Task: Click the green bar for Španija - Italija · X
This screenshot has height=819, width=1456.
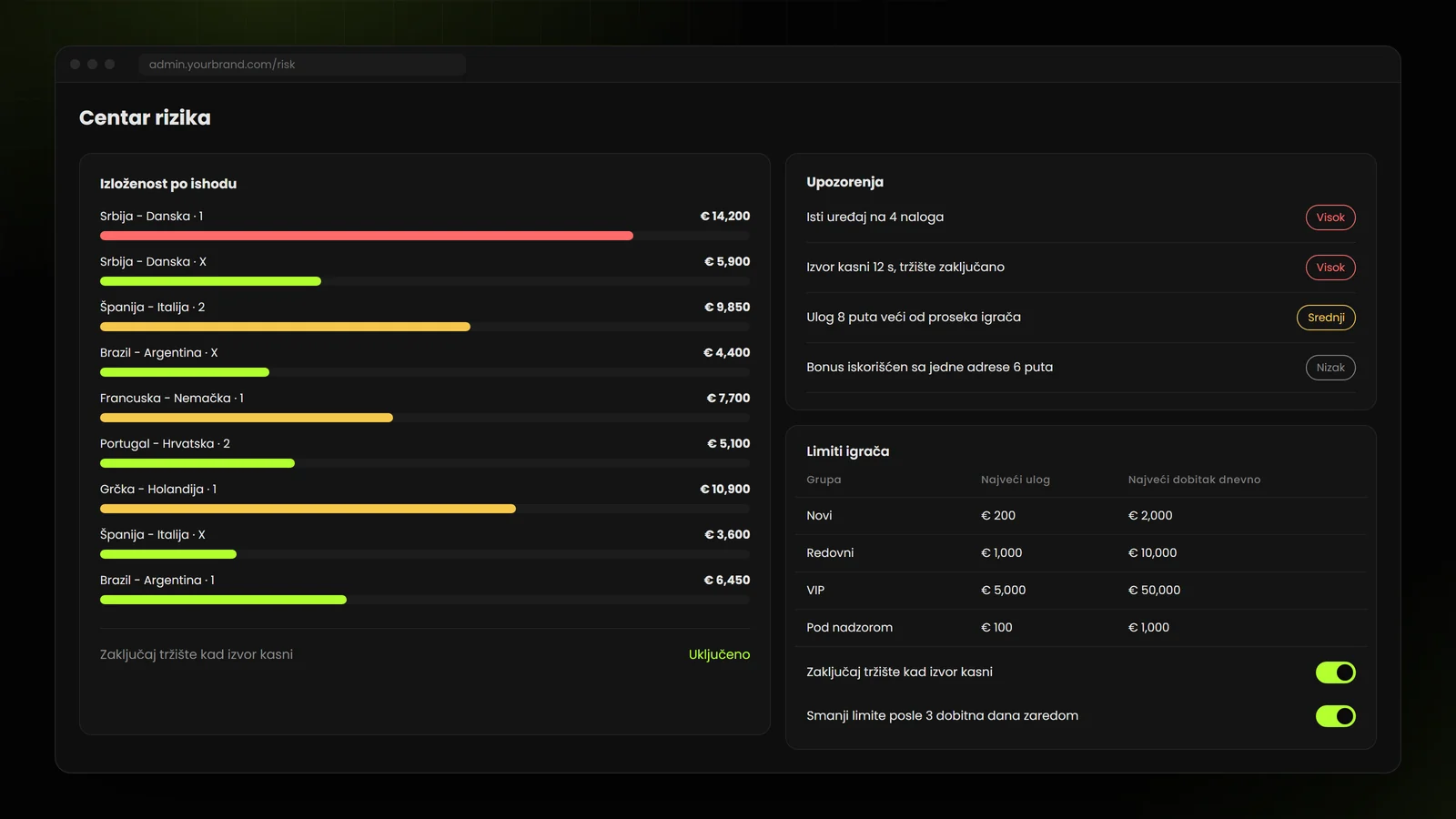Action: tap(168, 554)
